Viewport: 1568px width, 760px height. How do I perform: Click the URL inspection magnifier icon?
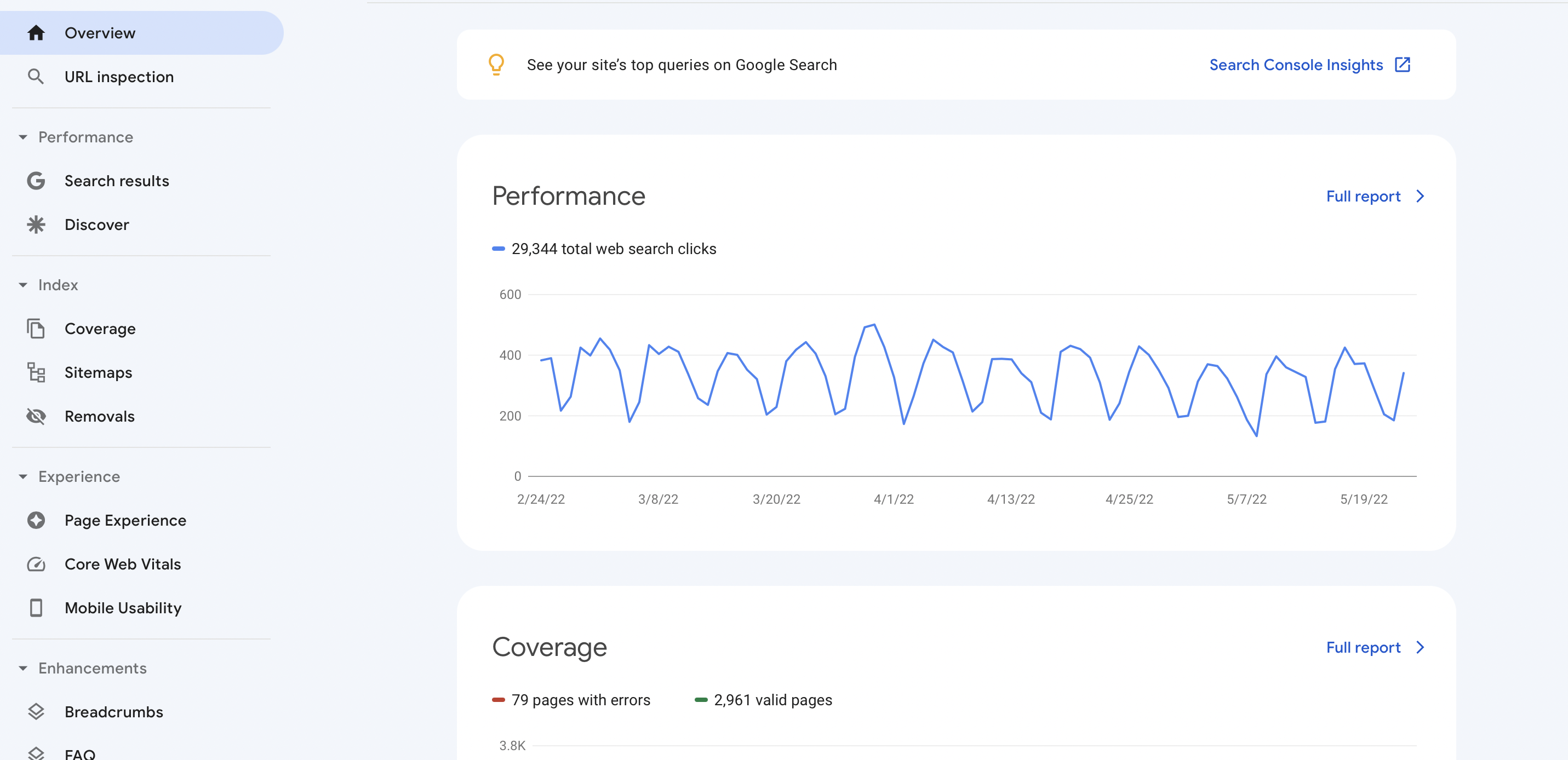pyautogui.click(x=36, y=77)
